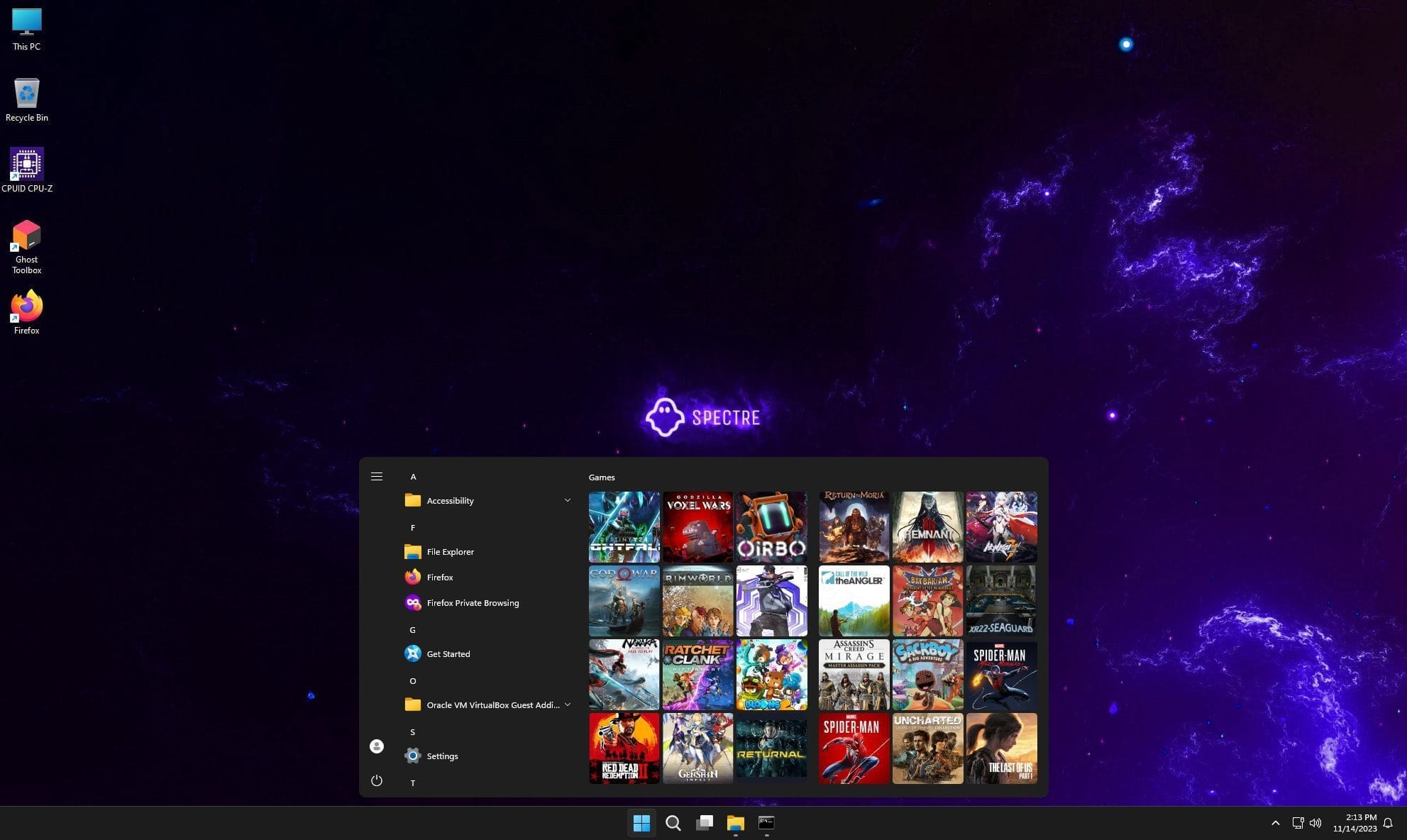Open the RimWorld game tile
1407x840 pixels.
coord(698,601)
